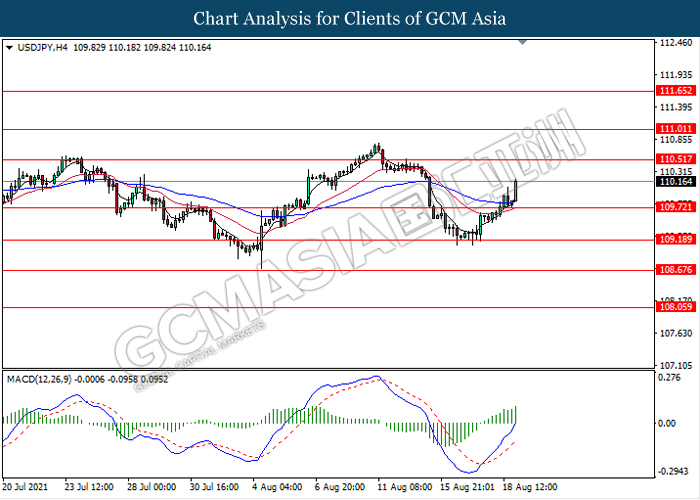Click the chart title banner text
The height and width of the screenshot is (500, 700).
click(x=350, y=19)
